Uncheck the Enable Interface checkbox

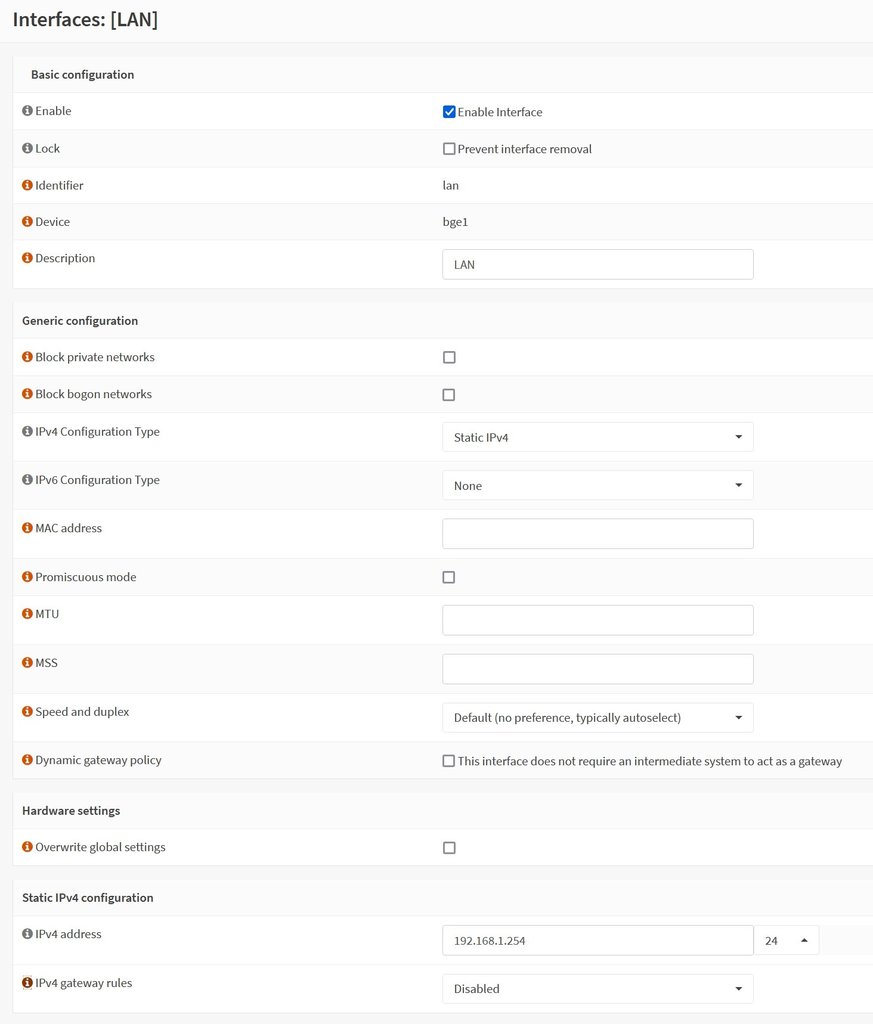(x=449, y=112)
